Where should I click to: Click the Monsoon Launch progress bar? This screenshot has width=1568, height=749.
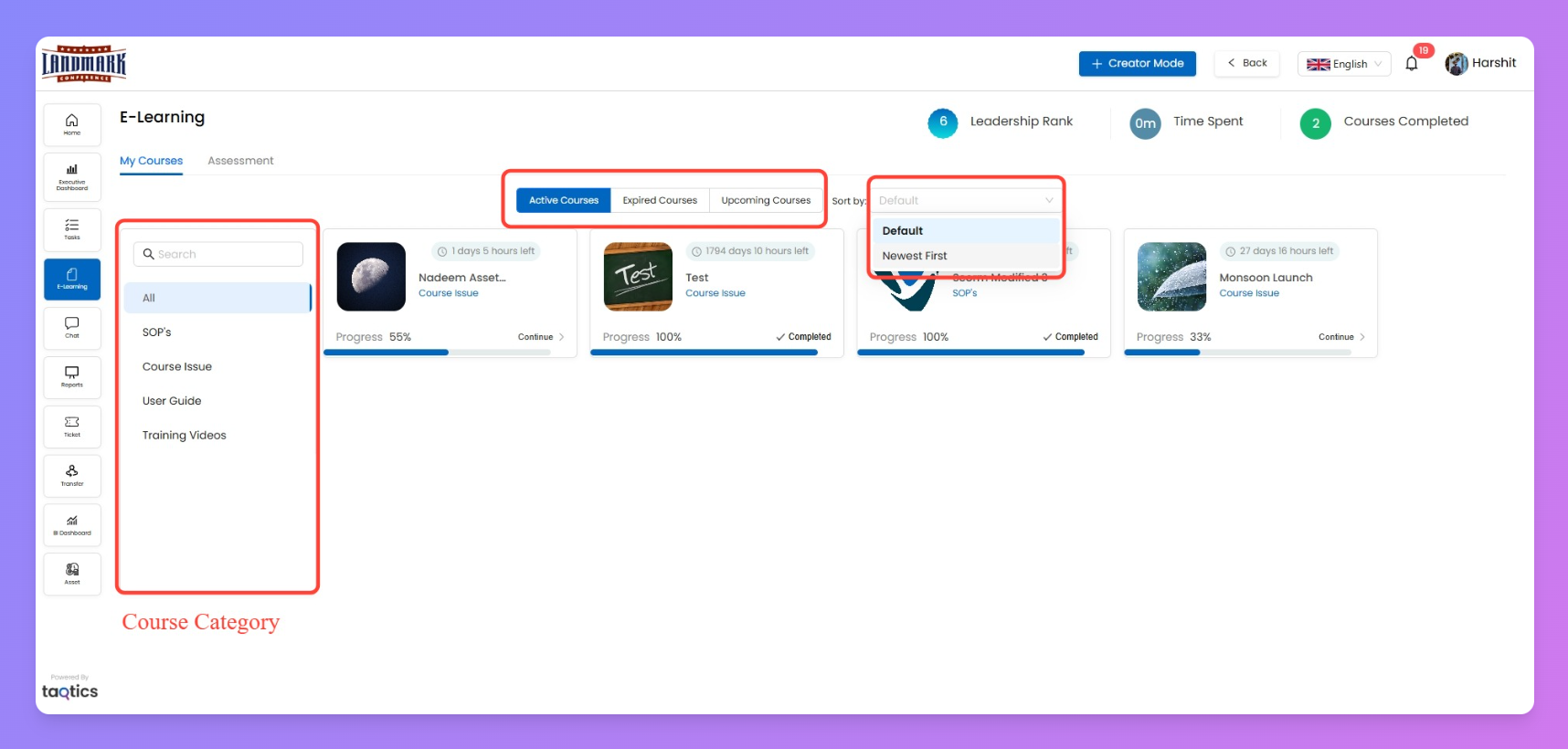1237,353
